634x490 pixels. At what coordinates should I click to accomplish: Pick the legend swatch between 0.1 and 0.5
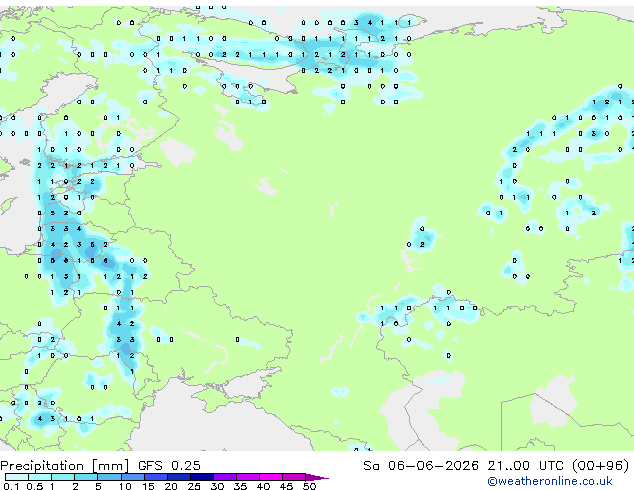tap(17, 477)
